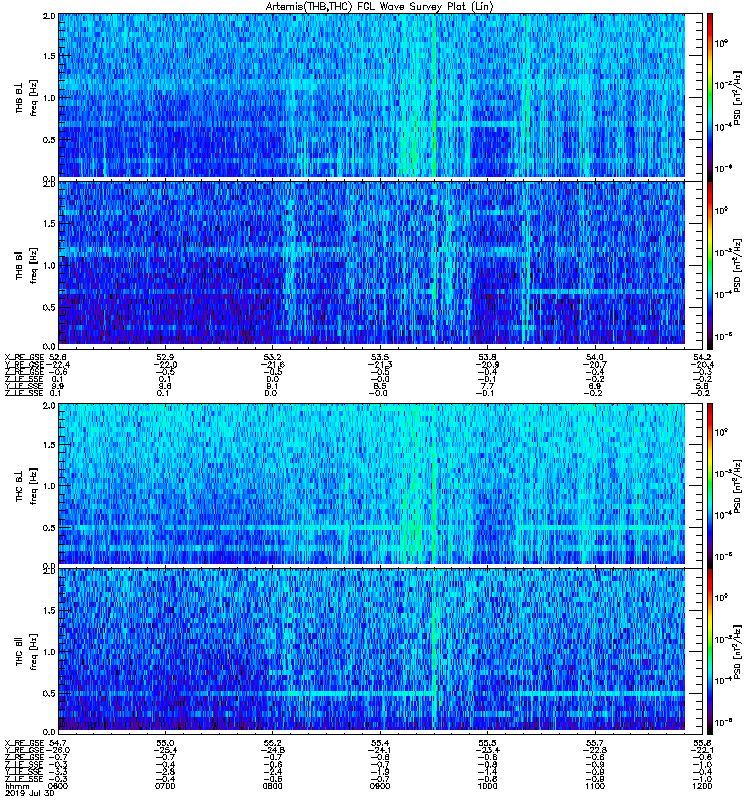Click the 0800 time tick label

(x=272, y=786)
